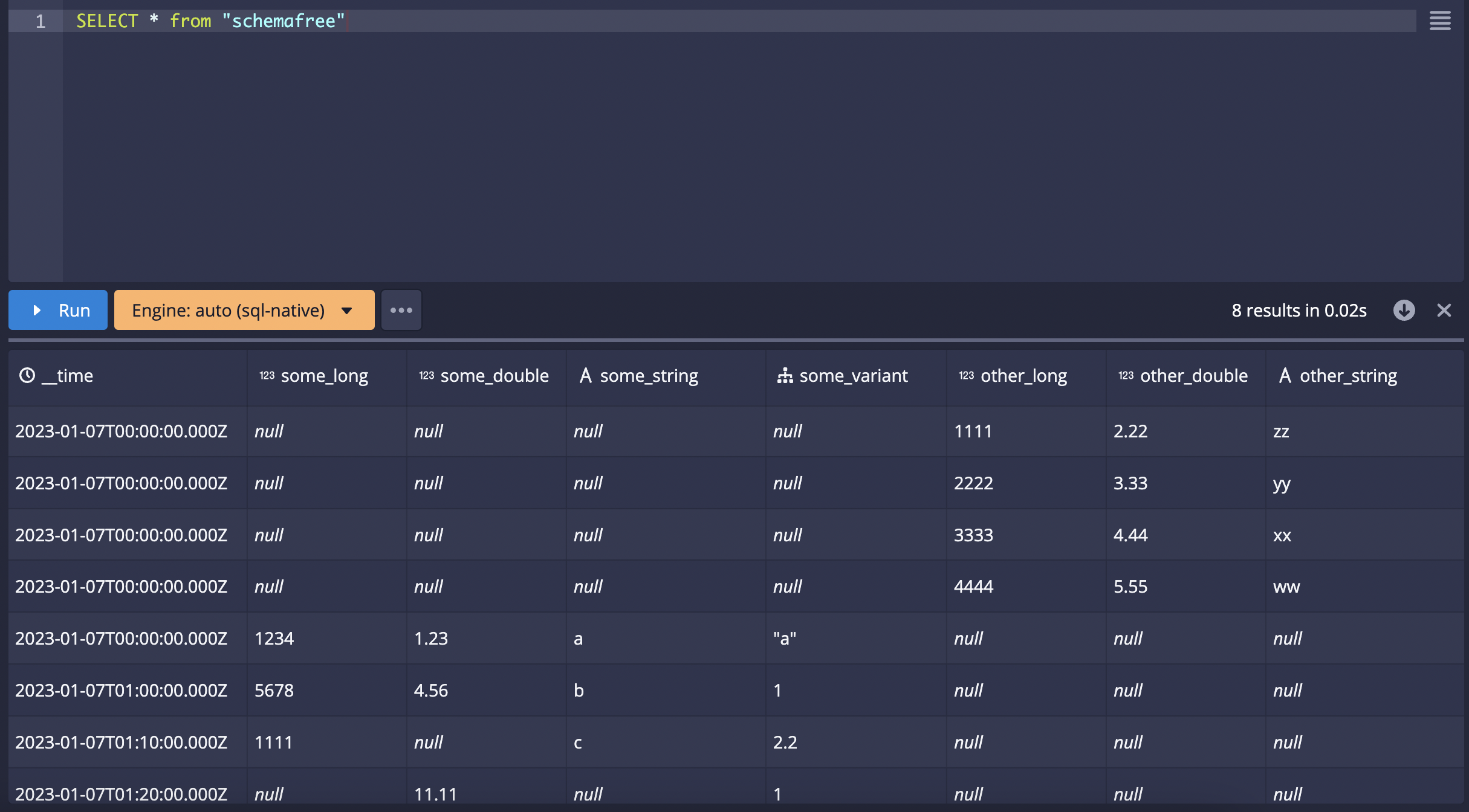Click the variant tree icon beside some_variant
The image size is (1469, 812).
coord(785,376)
